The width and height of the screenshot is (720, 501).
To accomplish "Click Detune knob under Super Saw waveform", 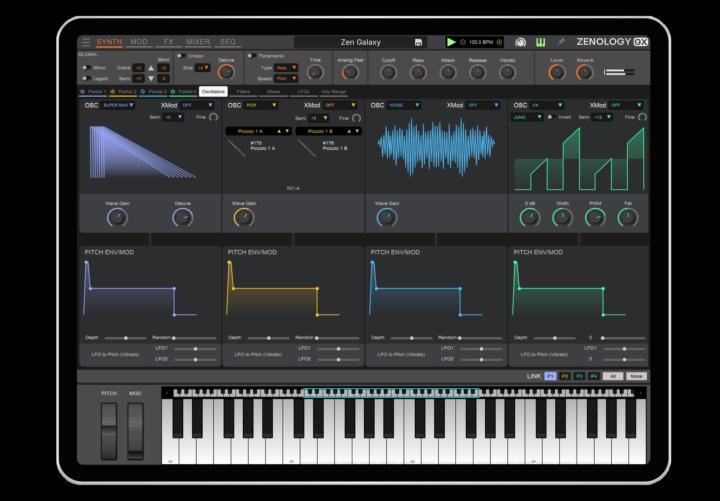I will (183, 218).
